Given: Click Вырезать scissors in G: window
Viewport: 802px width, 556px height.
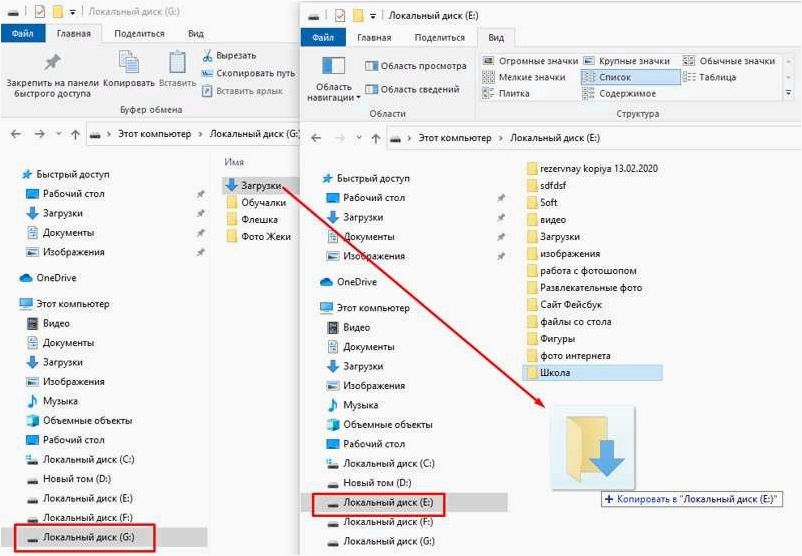Looking at the screenshot, I should click(x=207, y=56).
